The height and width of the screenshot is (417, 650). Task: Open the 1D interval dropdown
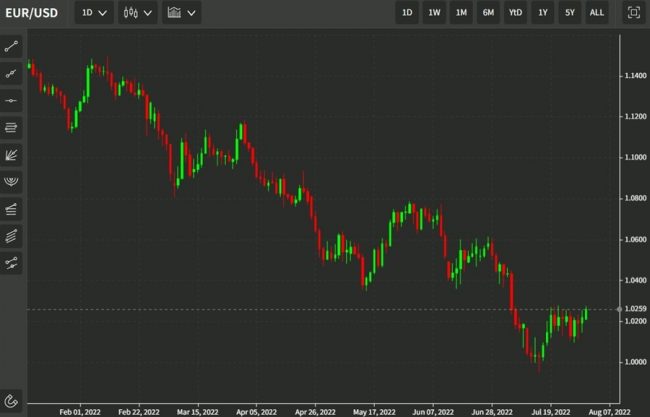(92, 13)
